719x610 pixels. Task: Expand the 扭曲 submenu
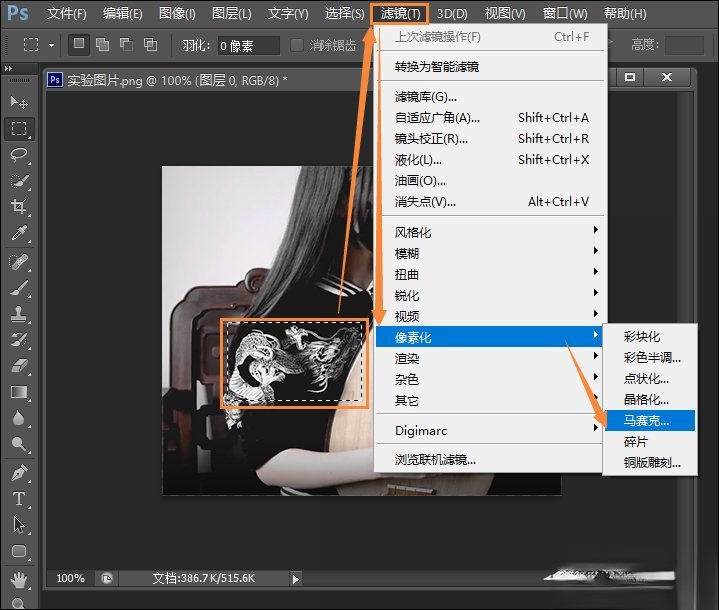490,274
